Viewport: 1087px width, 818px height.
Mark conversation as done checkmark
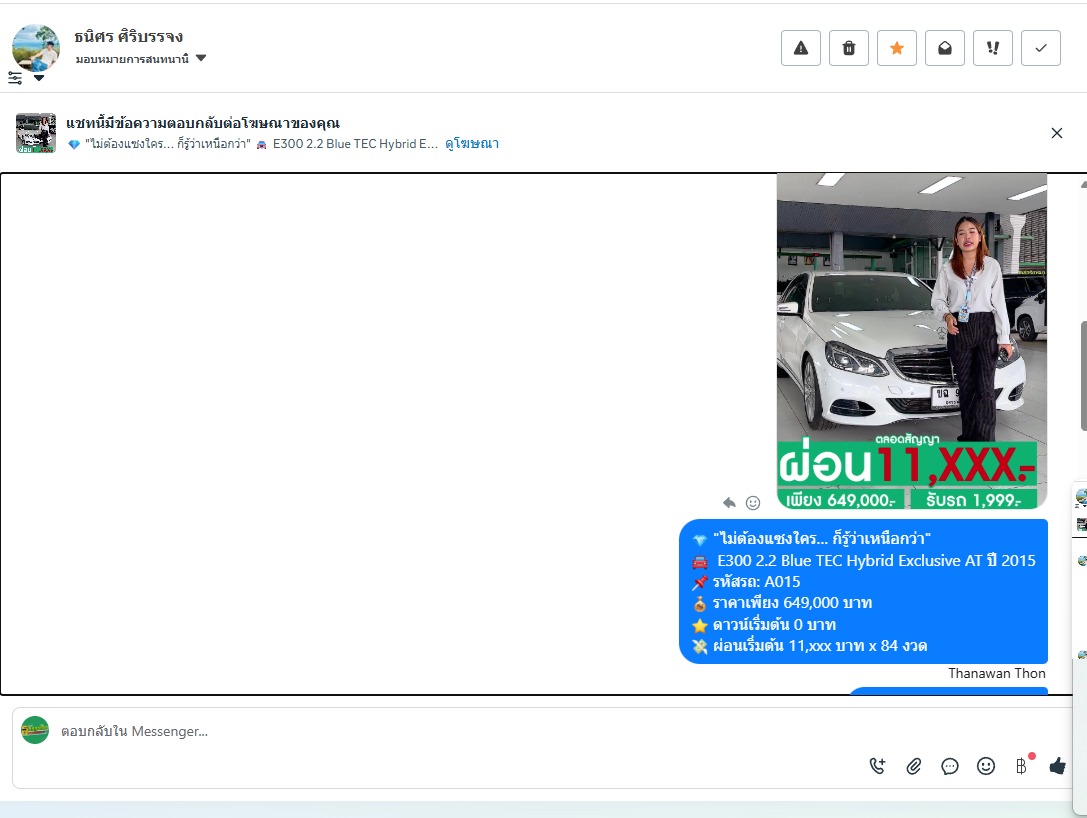tap(1041, 48)
